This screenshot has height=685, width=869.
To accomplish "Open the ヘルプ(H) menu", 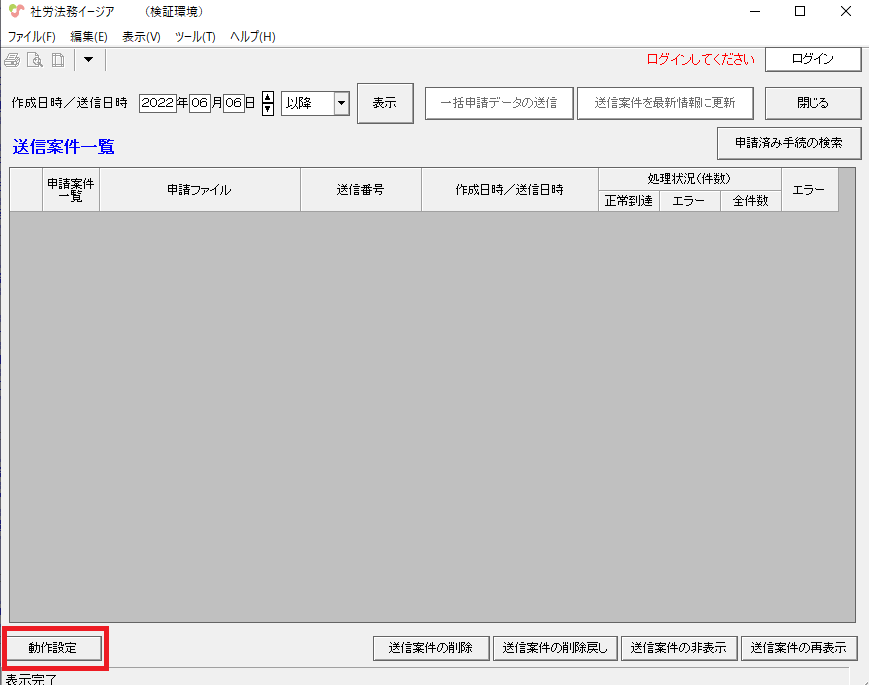I will click(x=252, y=37).
